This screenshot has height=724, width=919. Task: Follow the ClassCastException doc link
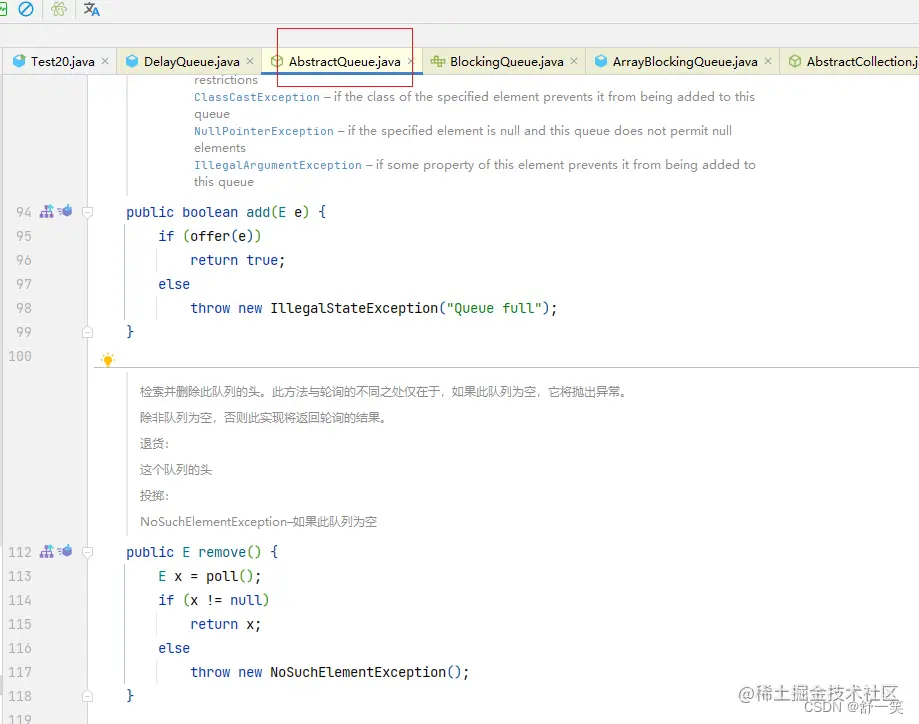click(257, 97)
